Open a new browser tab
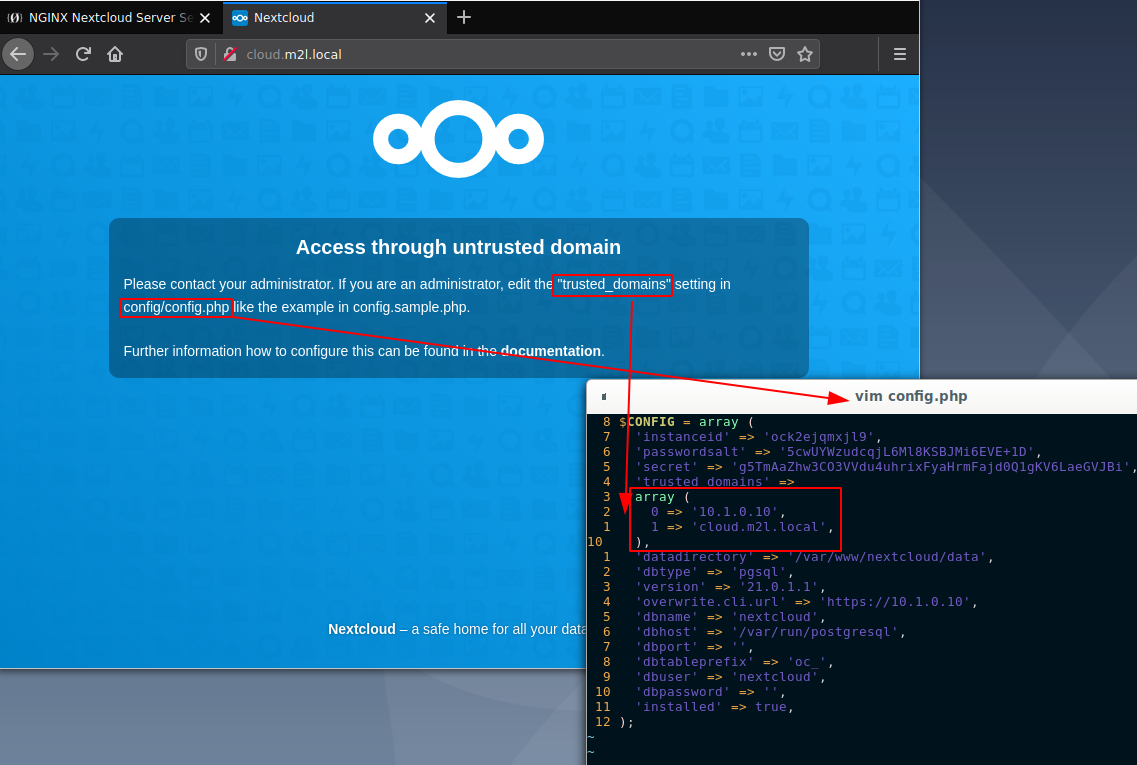Screen dimensions: 1137x765 (x=464, y=17)
